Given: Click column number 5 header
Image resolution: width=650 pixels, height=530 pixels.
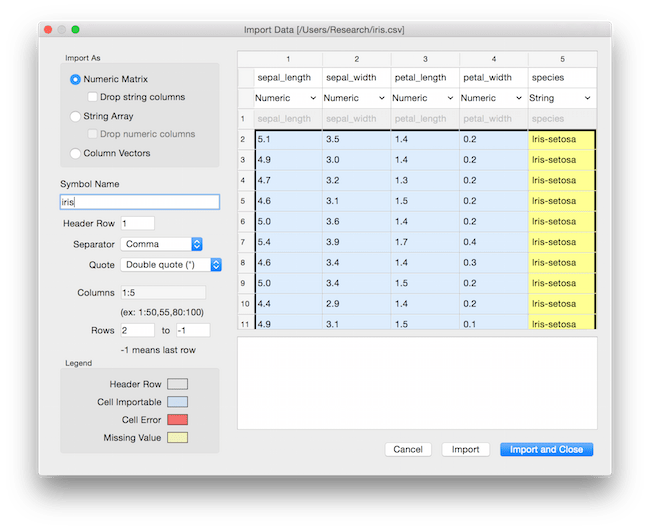Looking at the screenshot, I should click(563, 59).
